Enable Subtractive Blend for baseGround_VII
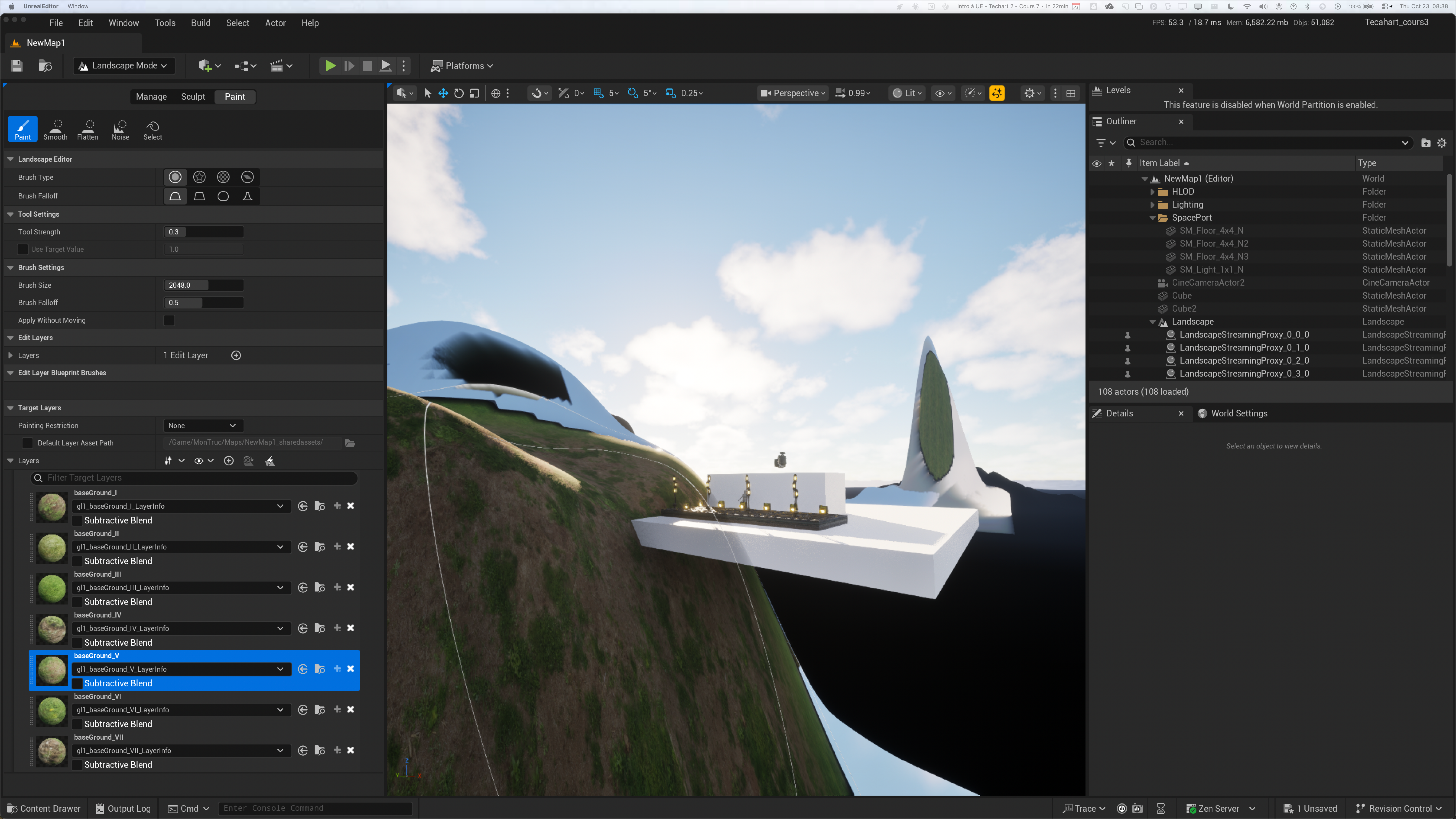The image size is (1456, 819). tap(77, 765)
